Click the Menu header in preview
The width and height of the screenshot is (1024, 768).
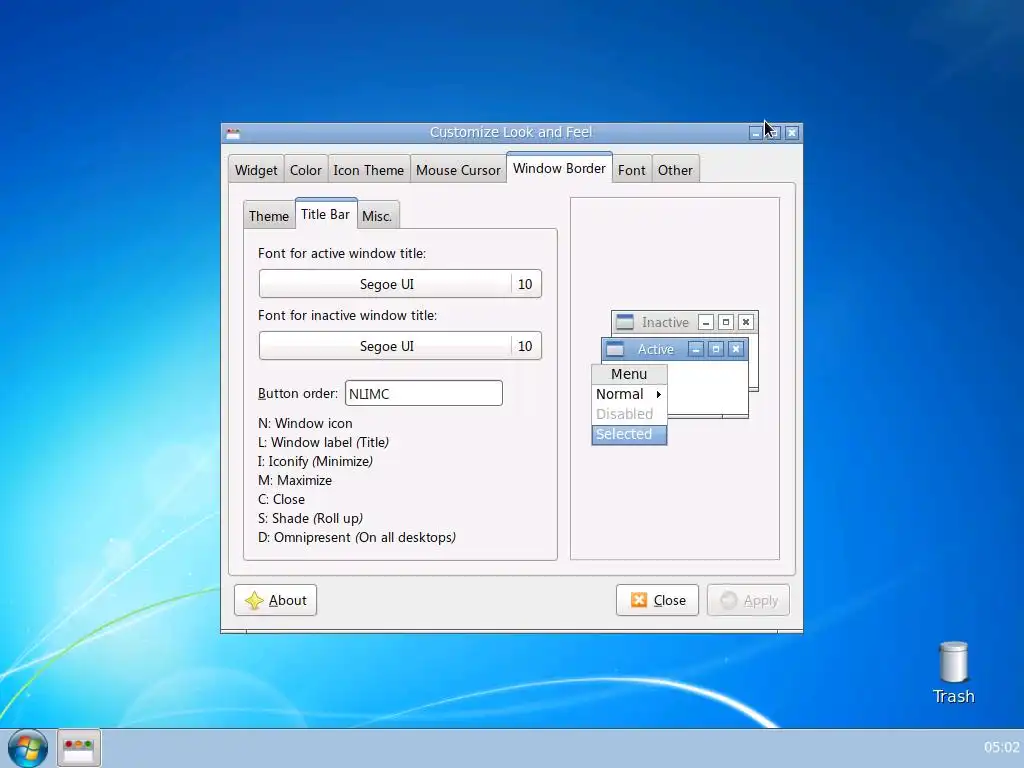pyautogui.click(x=629, y=374)
